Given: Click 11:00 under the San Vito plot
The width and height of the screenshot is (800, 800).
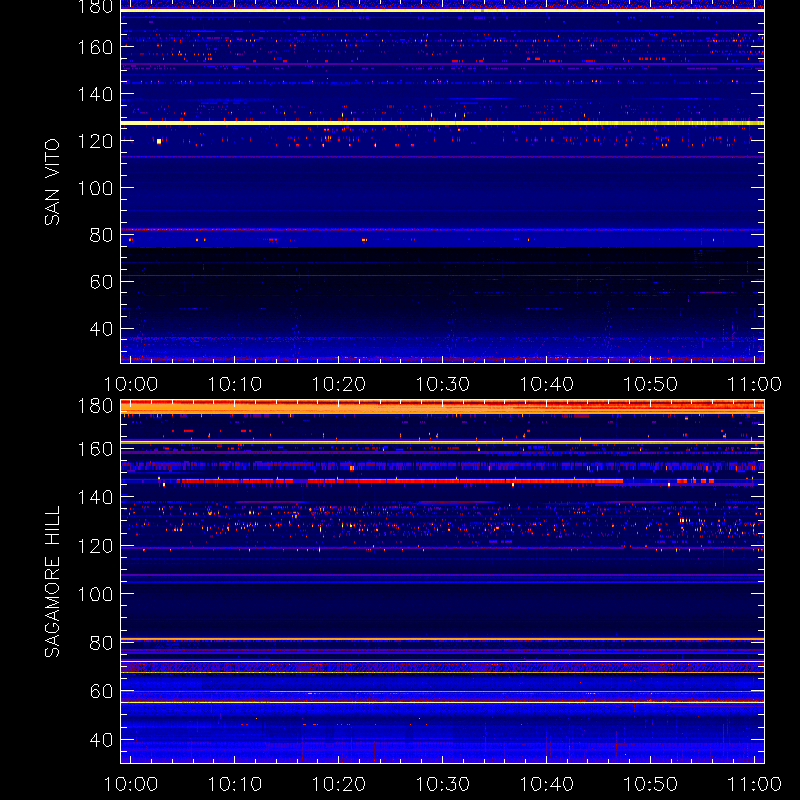Looking at the screenshot, I should click(x=754, y=384).
